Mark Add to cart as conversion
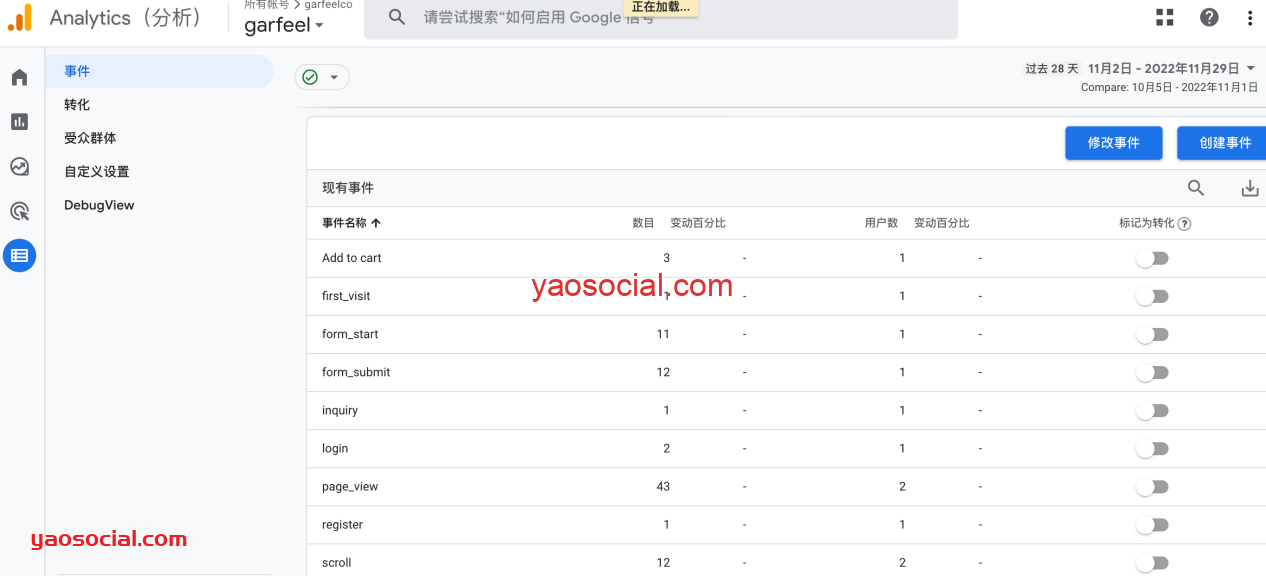The width and height of the screenshot is (1266, 576). 1152,258
